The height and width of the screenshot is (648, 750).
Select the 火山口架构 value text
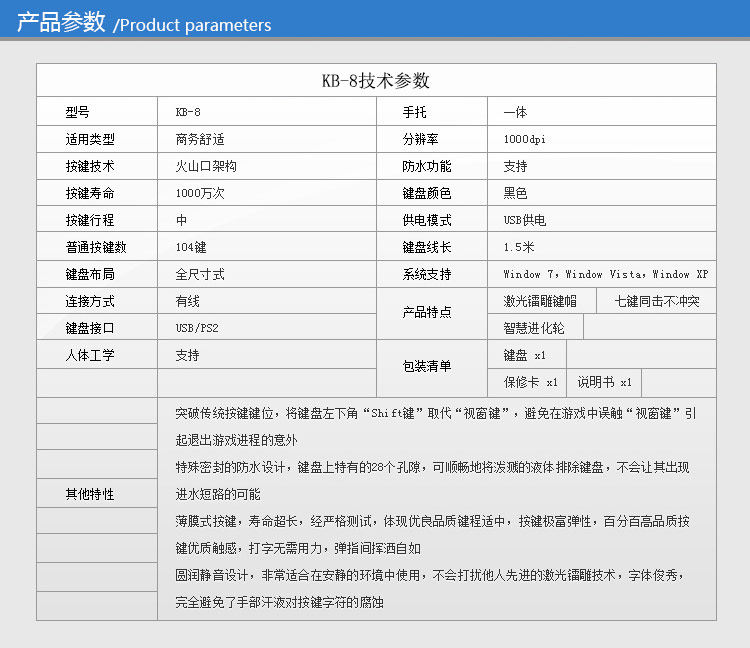pos(205,166)
